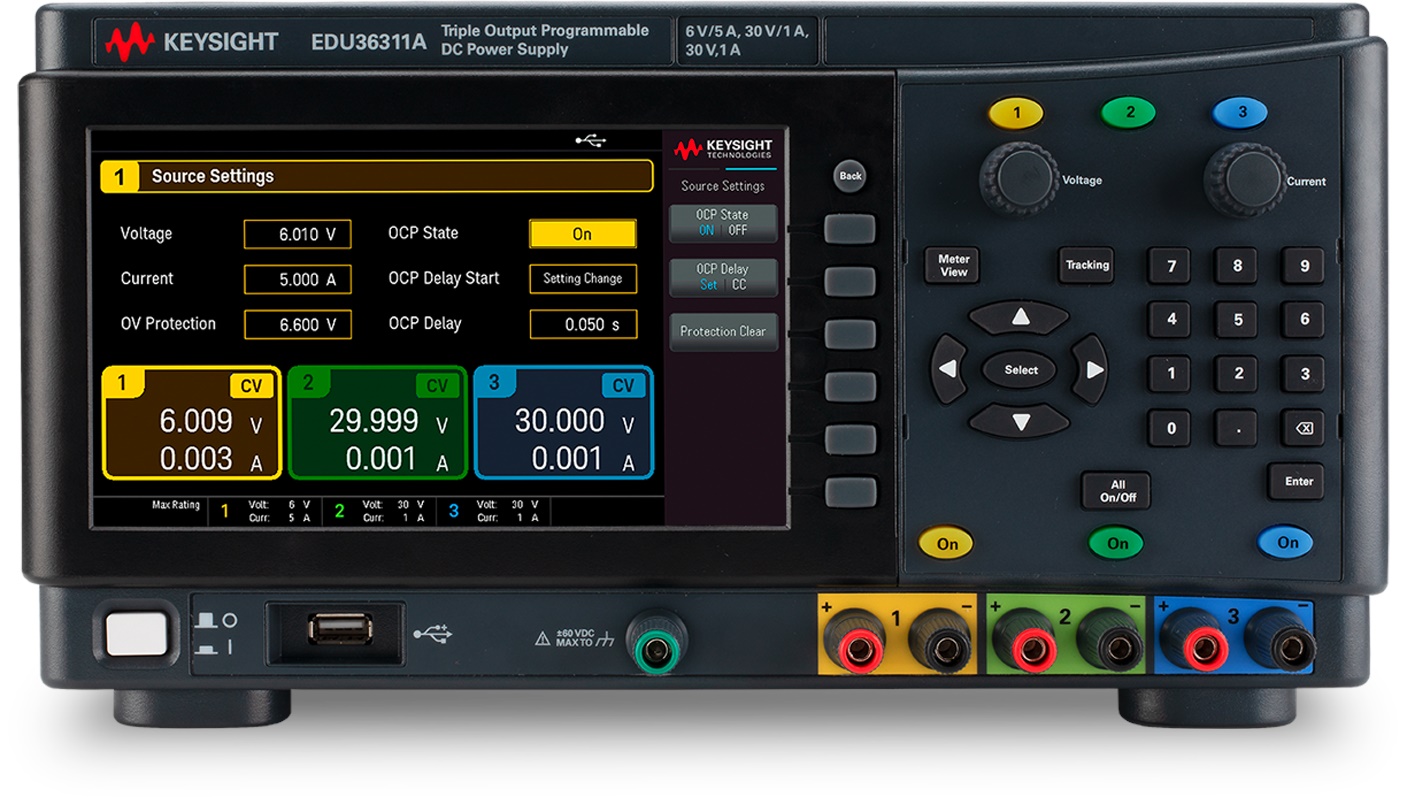The image size is (1407, 804).
Task: Enable Tracking mode
Action: [1087, 265]
